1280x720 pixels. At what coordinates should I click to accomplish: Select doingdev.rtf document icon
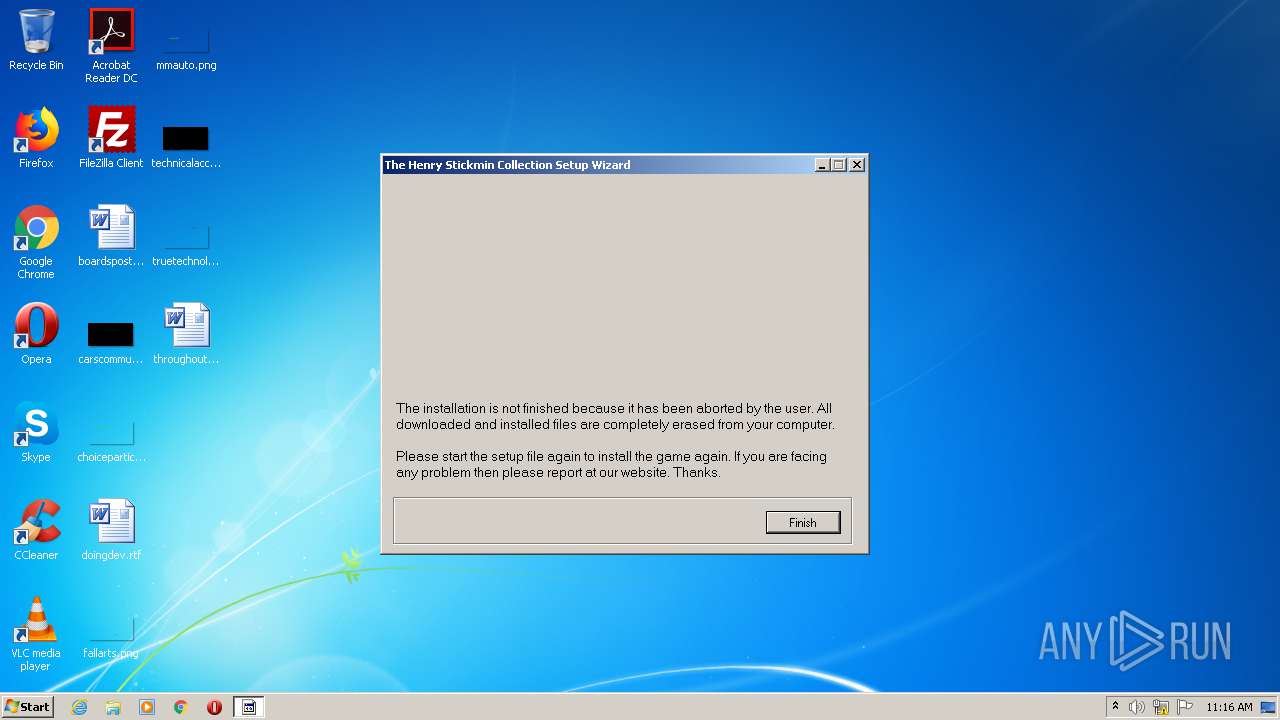(x=111, y=531)
